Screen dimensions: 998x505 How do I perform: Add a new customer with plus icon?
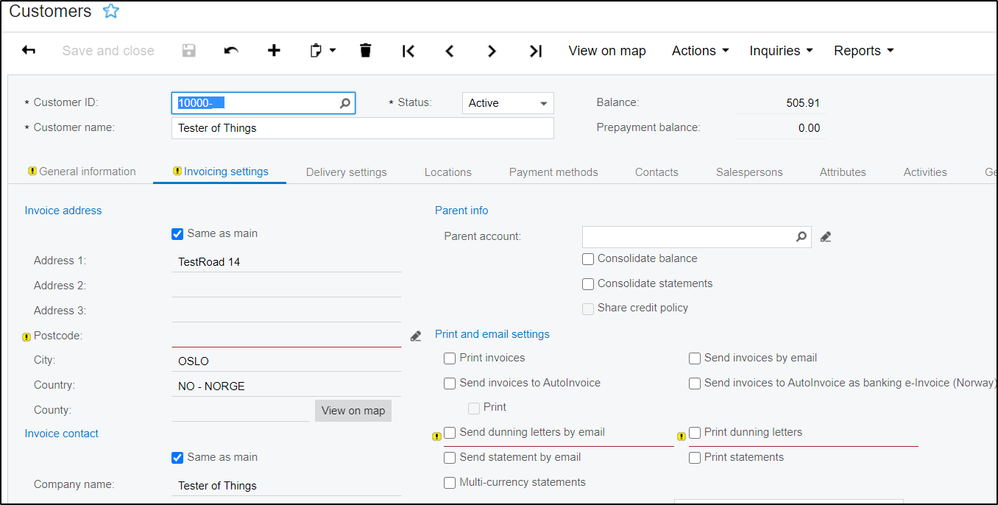274,51
